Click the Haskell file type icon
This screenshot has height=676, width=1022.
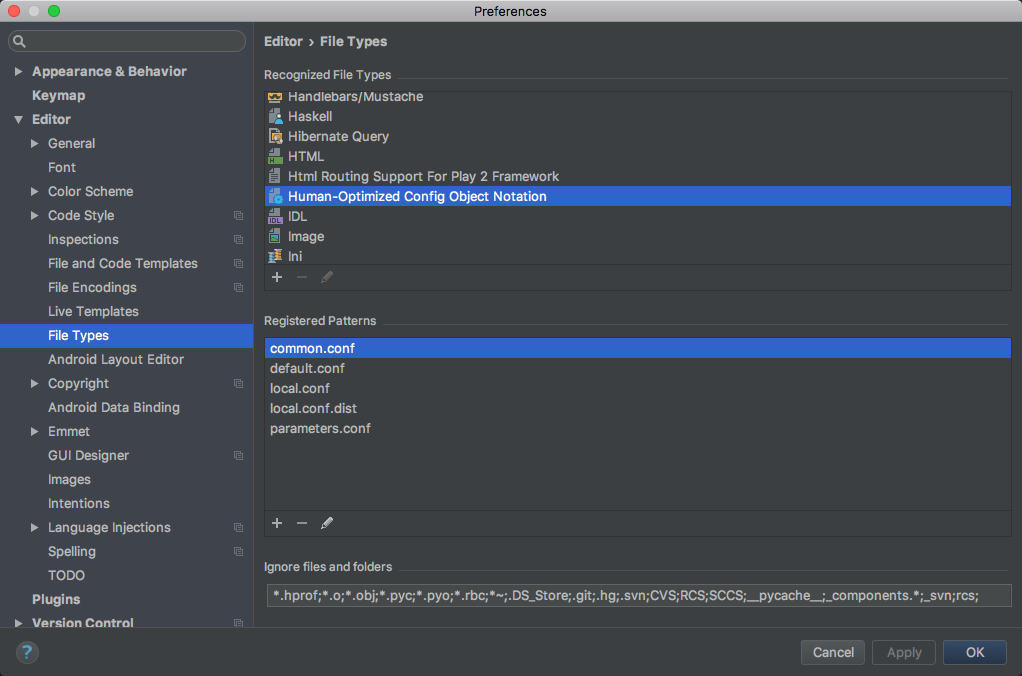[276, 116]
